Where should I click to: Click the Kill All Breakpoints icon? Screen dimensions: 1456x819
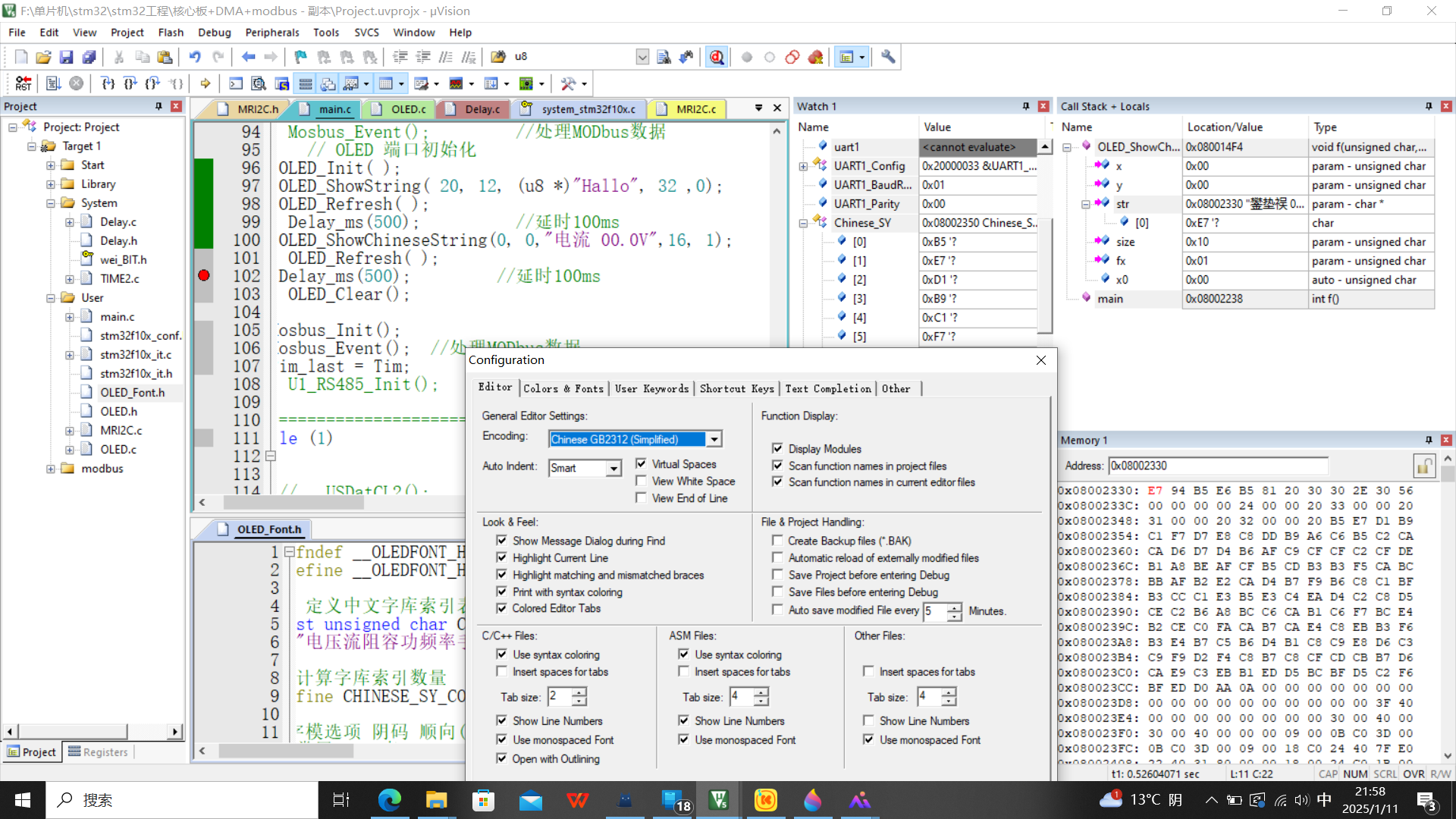tap(816, 57)
